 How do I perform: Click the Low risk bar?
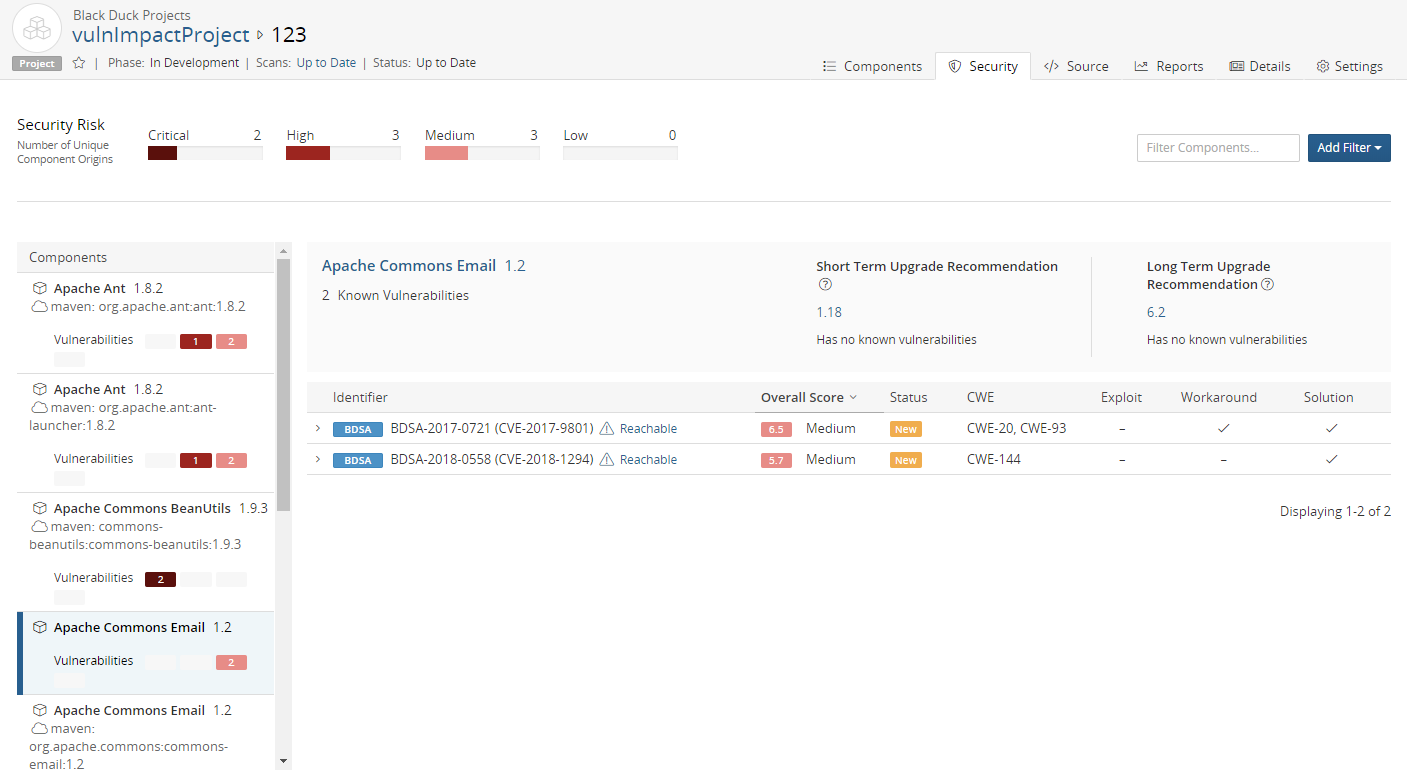(x=620, y=153)
